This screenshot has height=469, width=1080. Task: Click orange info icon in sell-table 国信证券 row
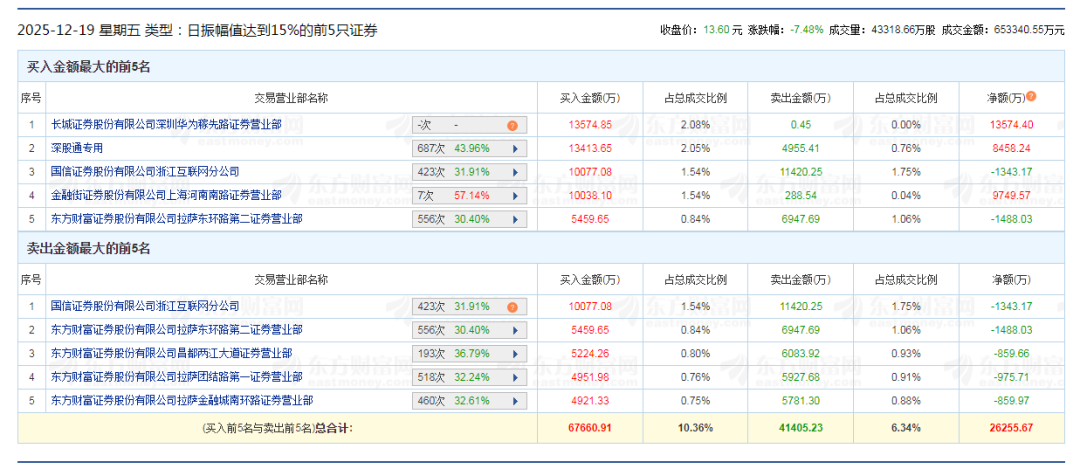click(x=512, y=306)
